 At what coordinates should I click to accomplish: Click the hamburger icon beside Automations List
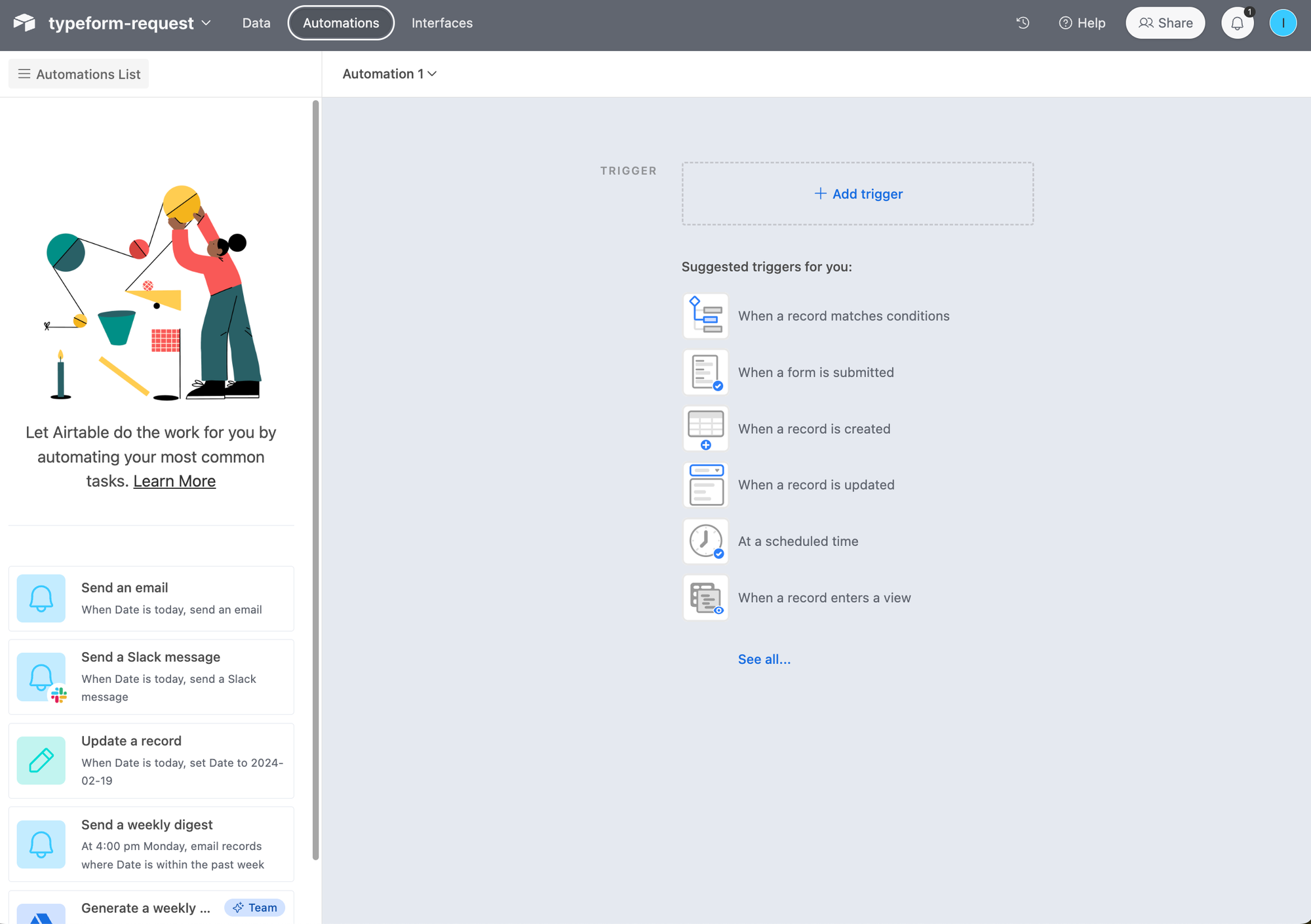click(24, 74)
